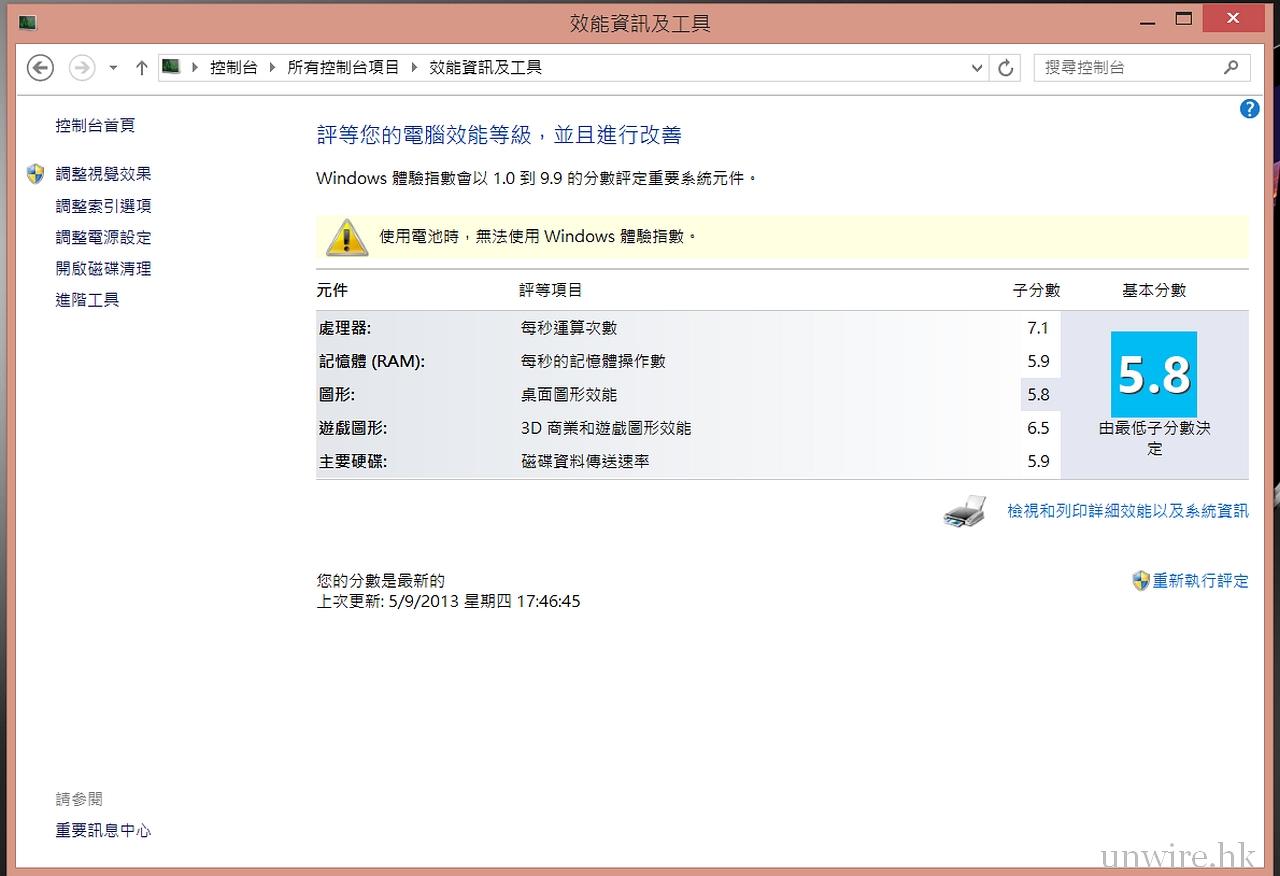Click 檢視和列印詳細效能以及系統資訊 link
This screenshot has width=1280, height=876.
pyautogui.click(x=1127, y=511)
